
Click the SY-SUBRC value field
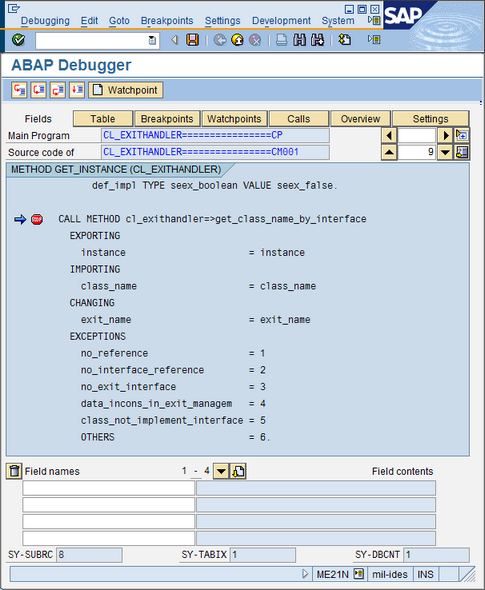coord(89,555)
